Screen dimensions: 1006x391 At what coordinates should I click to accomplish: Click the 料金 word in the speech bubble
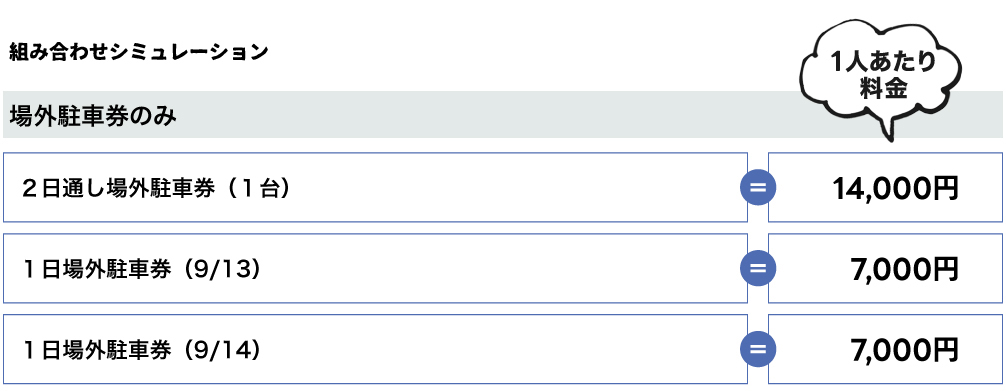tap(883, 89)
